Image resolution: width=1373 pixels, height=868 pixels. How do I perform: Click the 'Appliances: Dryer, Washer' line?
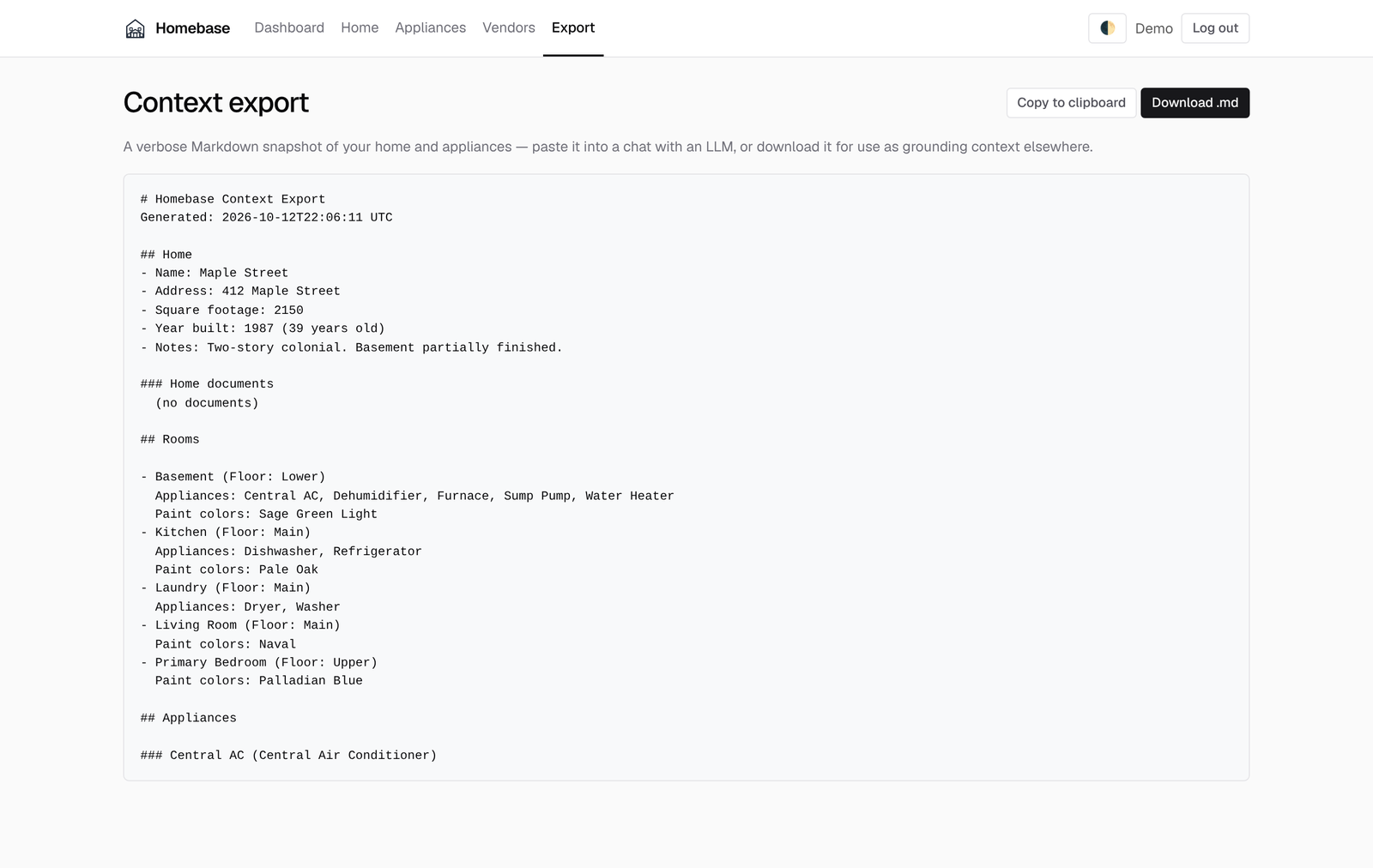coord(248,607)
